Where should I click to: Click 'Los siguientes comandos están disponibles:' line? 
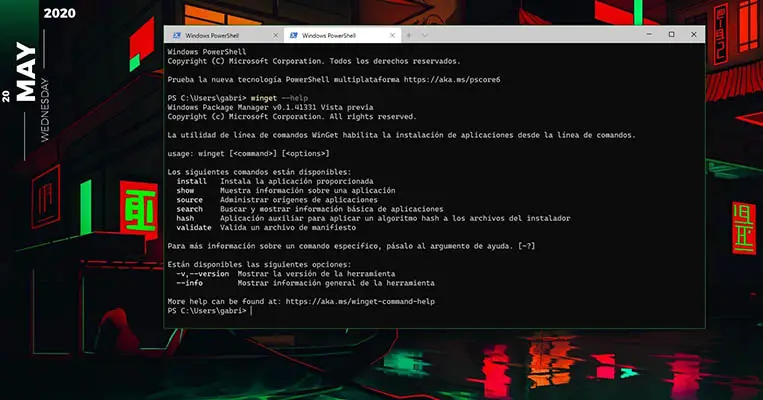[x=259, y=172]
